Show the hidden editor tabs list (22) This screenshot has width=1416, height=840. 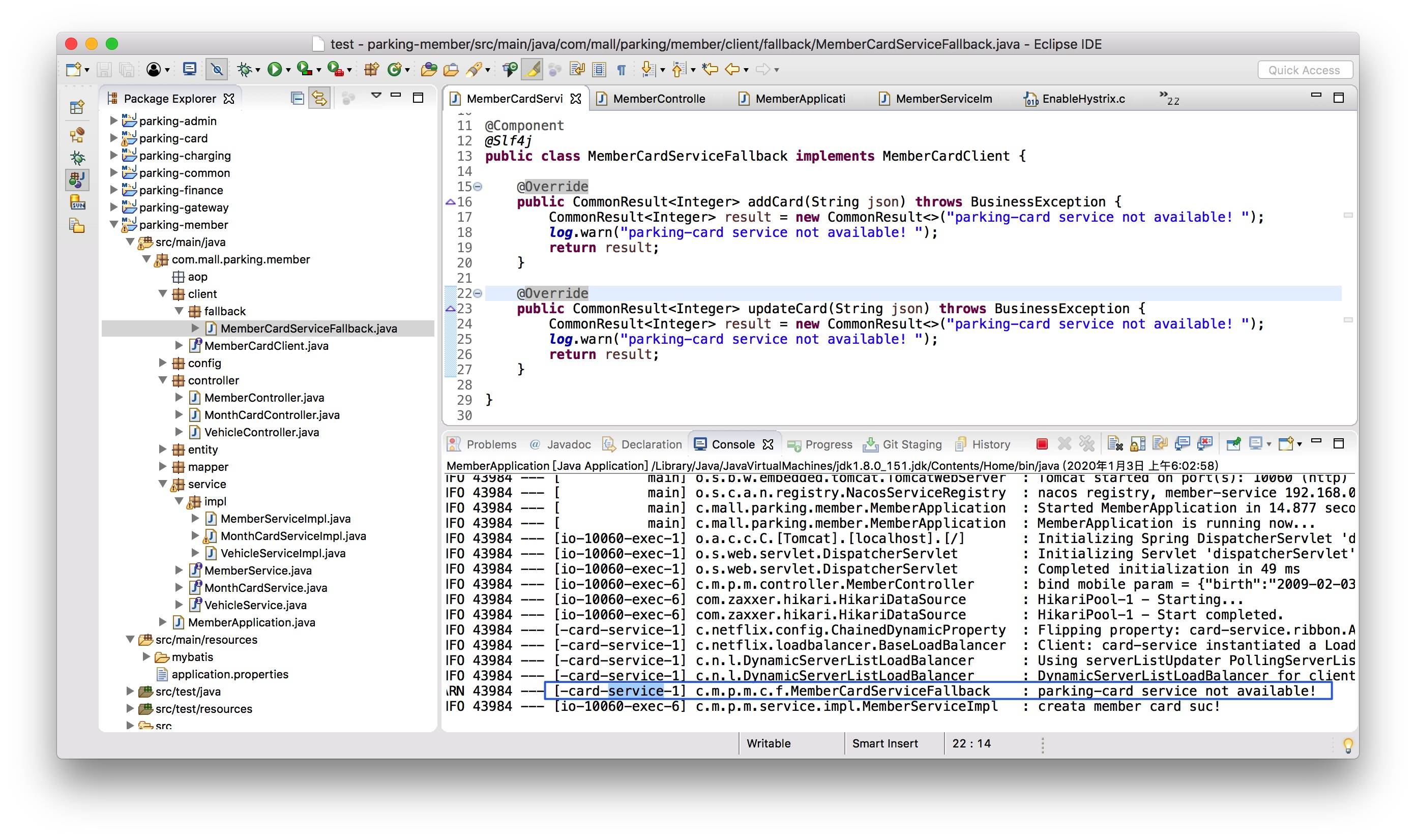pyautogui.click(x=1169, y=99)
